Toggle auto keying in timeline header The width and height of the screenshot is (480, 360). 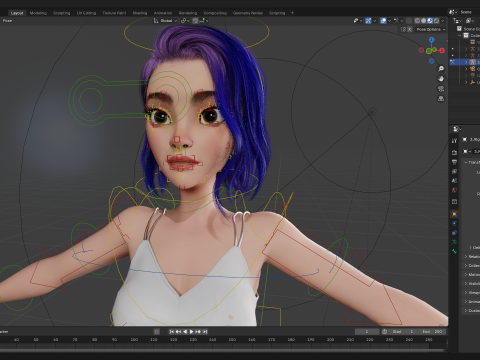(x=157, y=332)
